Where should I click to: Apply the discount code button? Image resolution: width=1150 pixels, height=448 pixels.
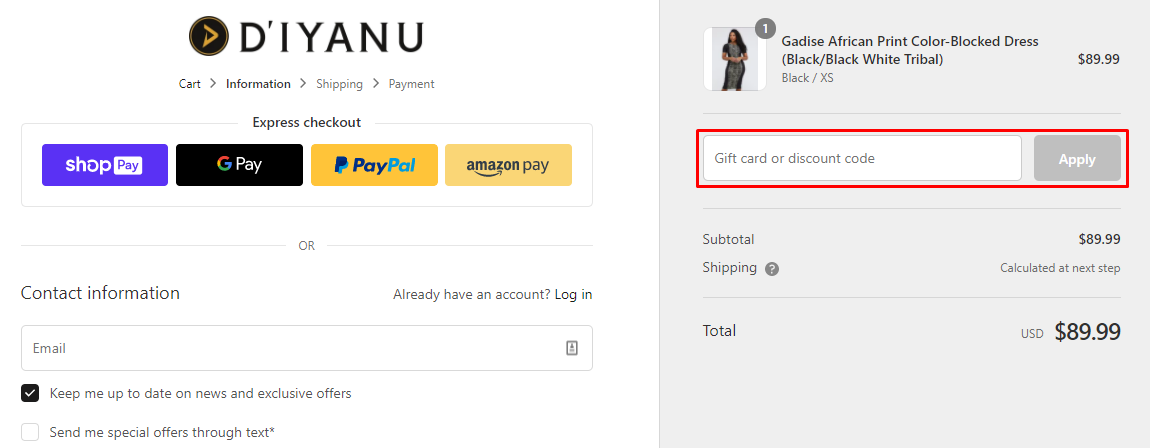point(1077,158)
